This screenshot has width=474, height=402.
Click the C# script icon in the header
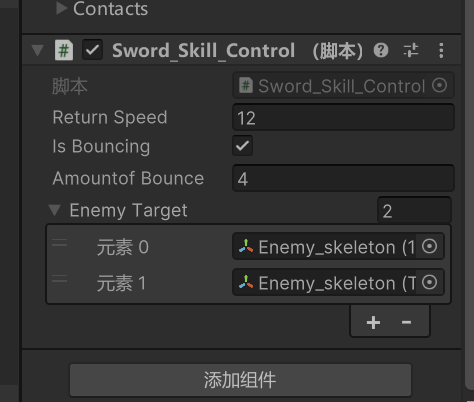click(x=64, y=50)
